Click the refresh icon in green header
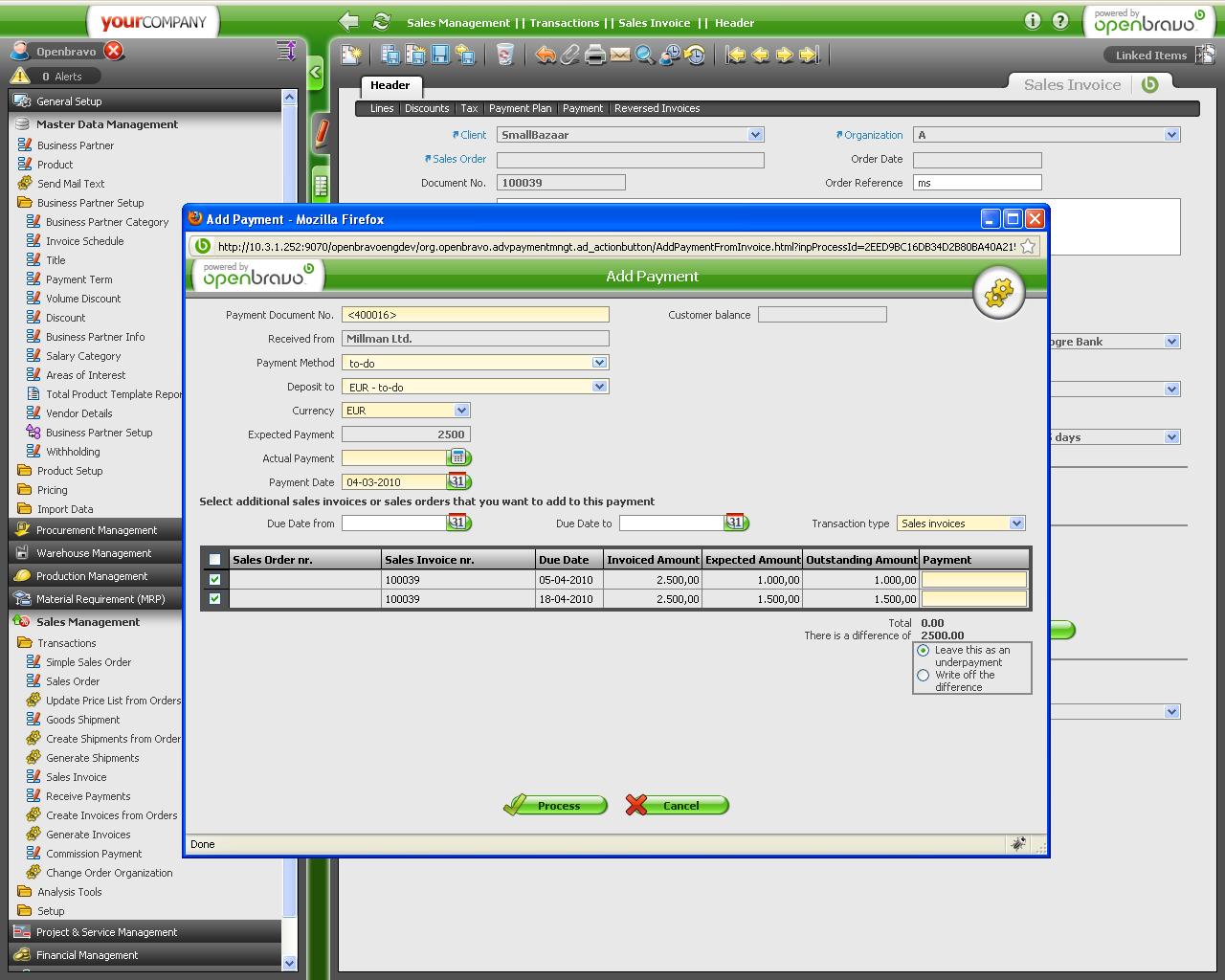Screen dimensions: 1225x980 pos(381,22)
